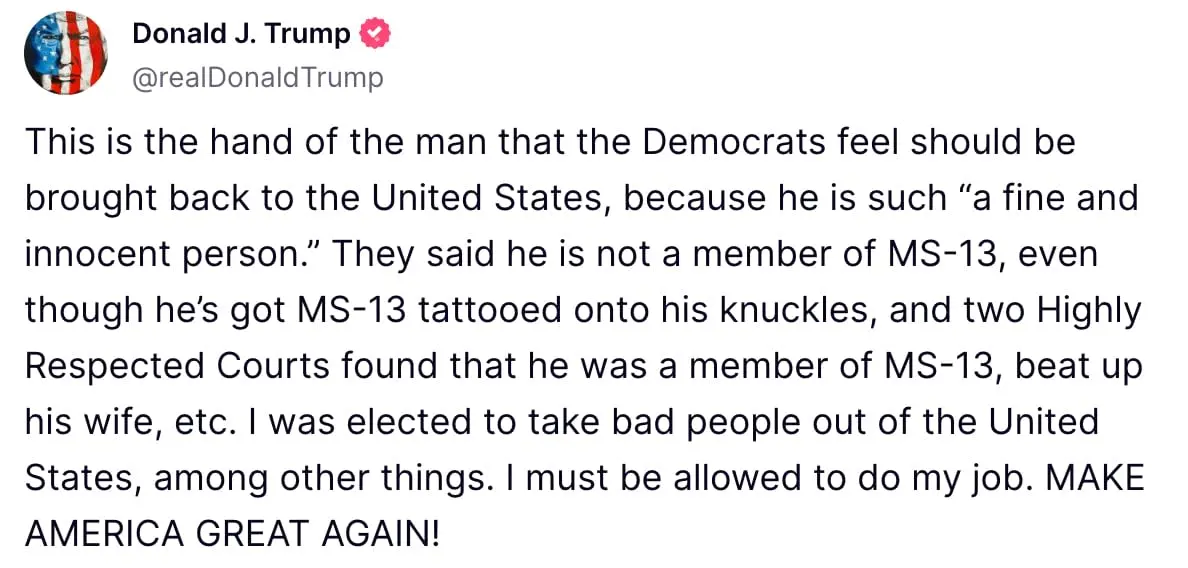This screenshot has width=1188, height=568.
Task: Open the @realDonaldTrump handle link
Action: click(x=257, y=77)
